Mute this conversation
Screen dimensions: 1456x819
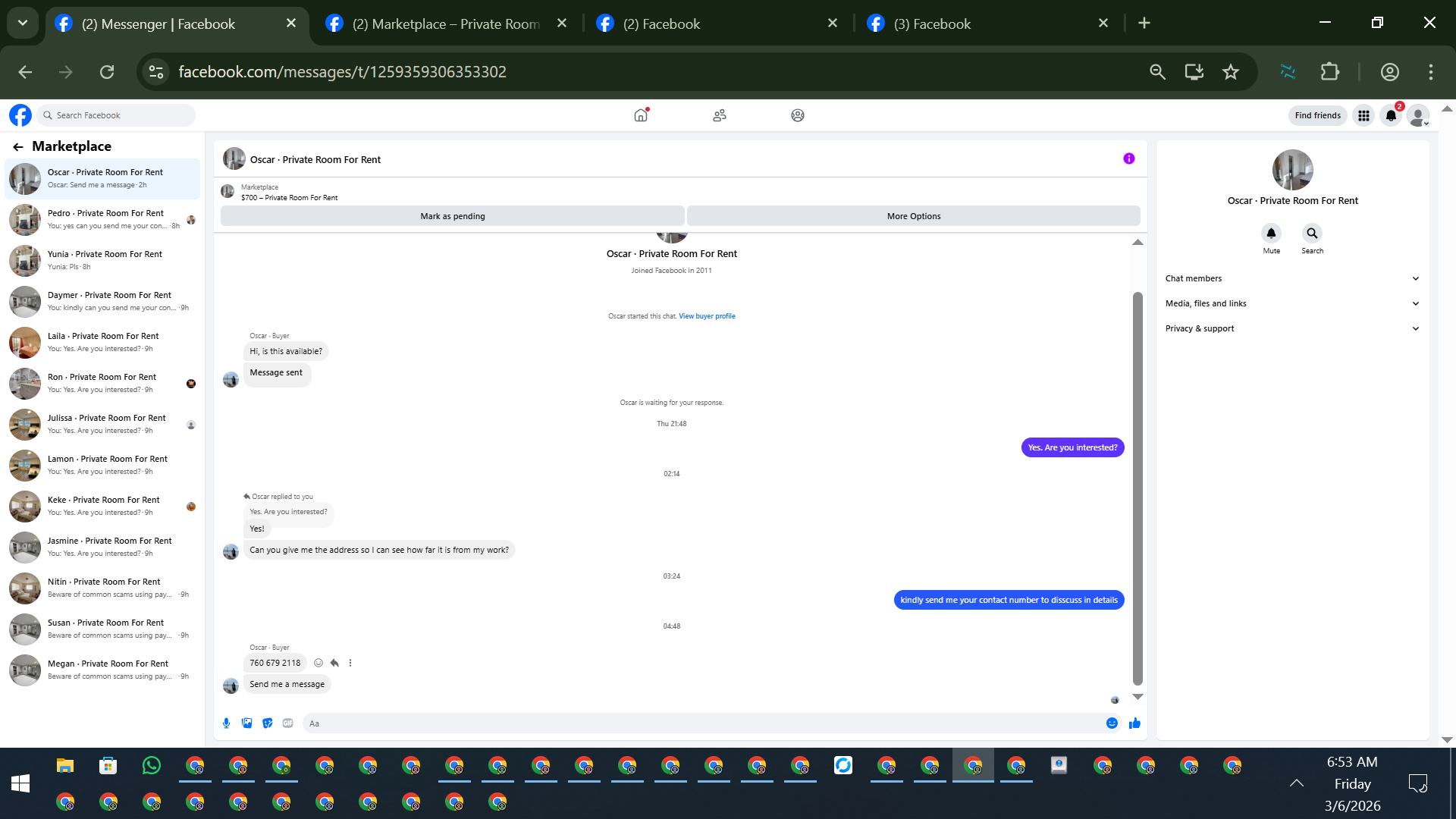coord(1271,234)
